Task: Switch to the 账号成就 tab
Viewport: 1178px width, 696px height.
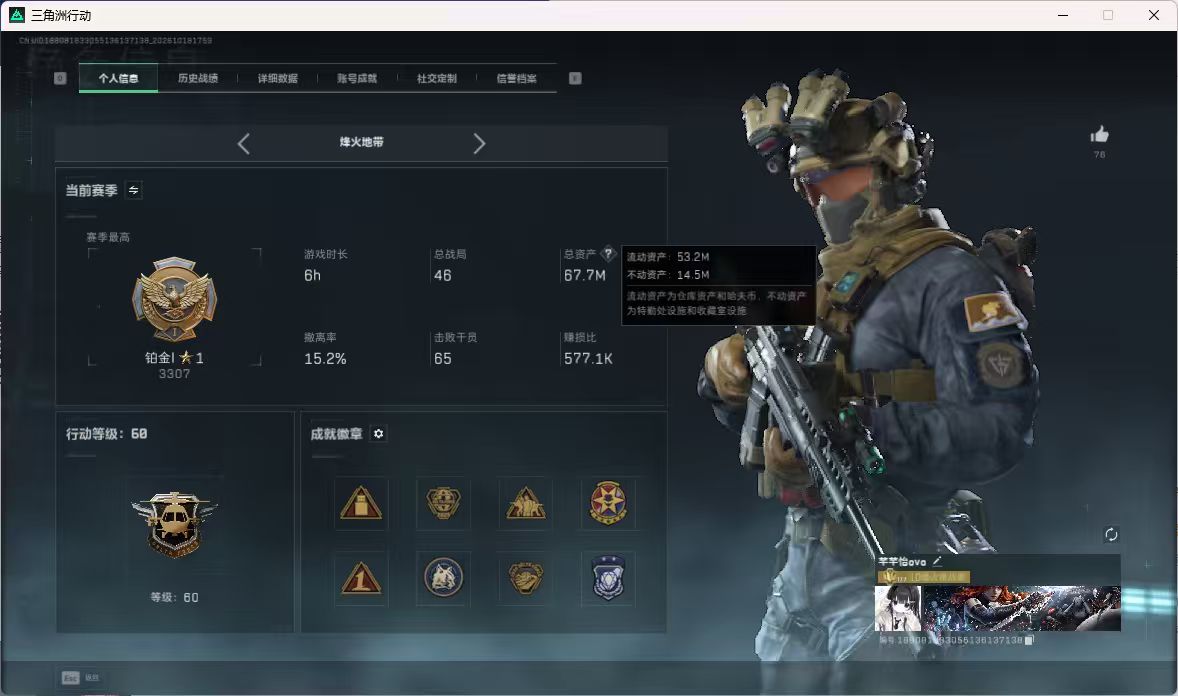Action: coord(357,78)
